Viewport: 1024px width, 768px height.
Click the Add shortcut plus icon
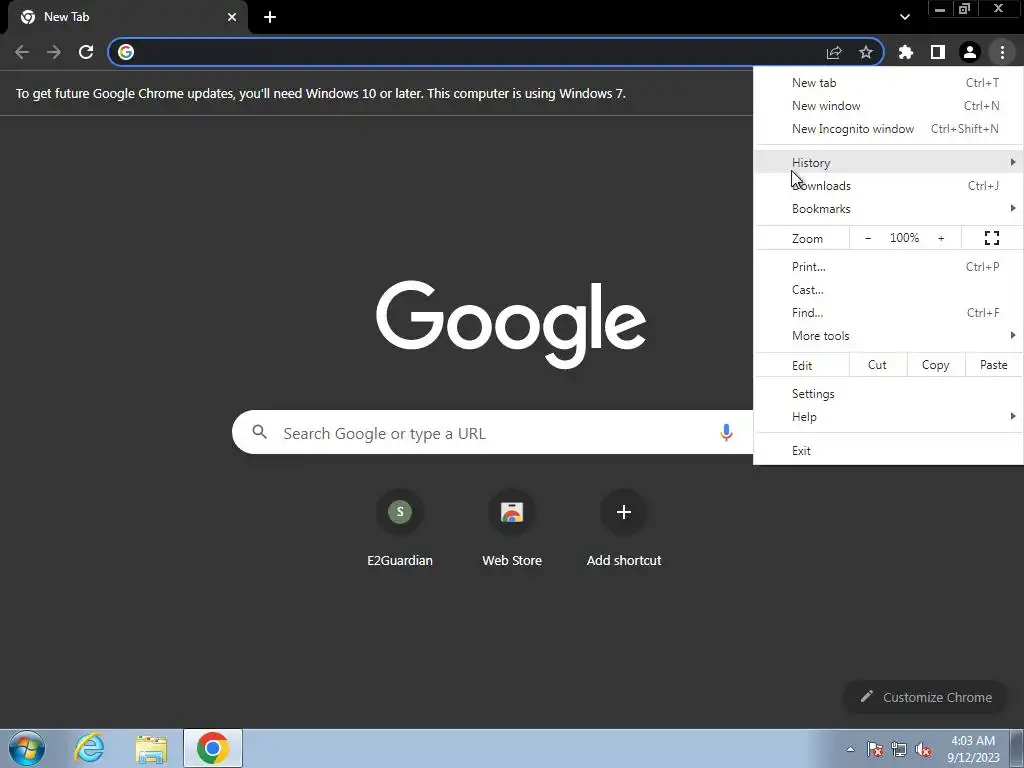pyautogui.click(x=624, y=511)
